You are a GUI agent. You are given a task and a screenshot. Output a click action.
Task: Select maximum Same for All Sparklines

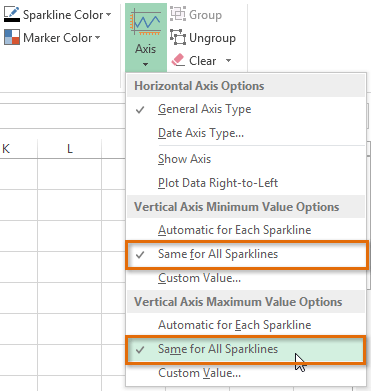[247, 349]
